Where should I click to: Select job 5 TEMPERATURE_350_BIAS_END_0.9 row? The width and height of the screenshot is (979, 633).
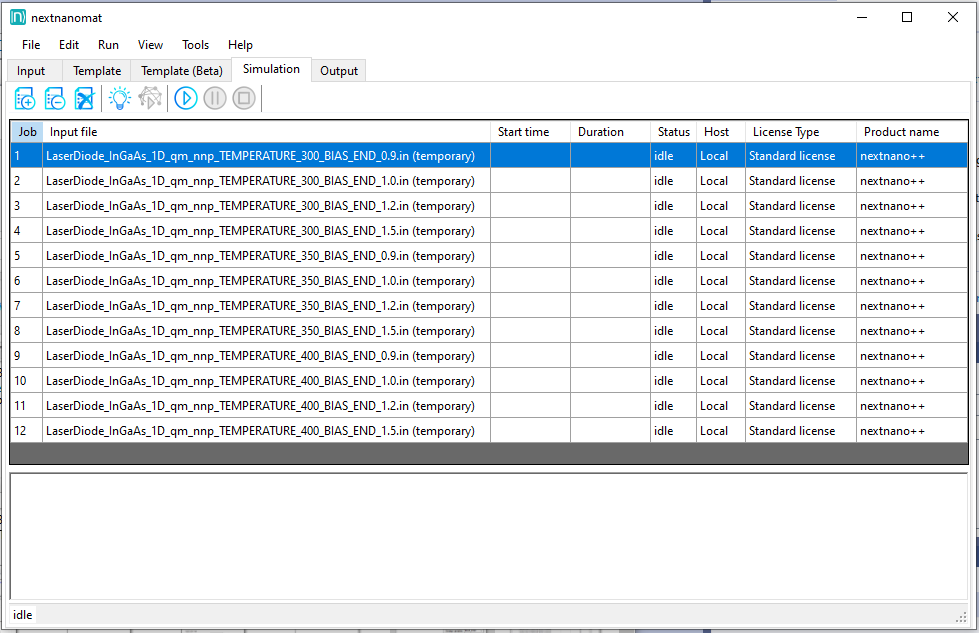click(260, 256)
